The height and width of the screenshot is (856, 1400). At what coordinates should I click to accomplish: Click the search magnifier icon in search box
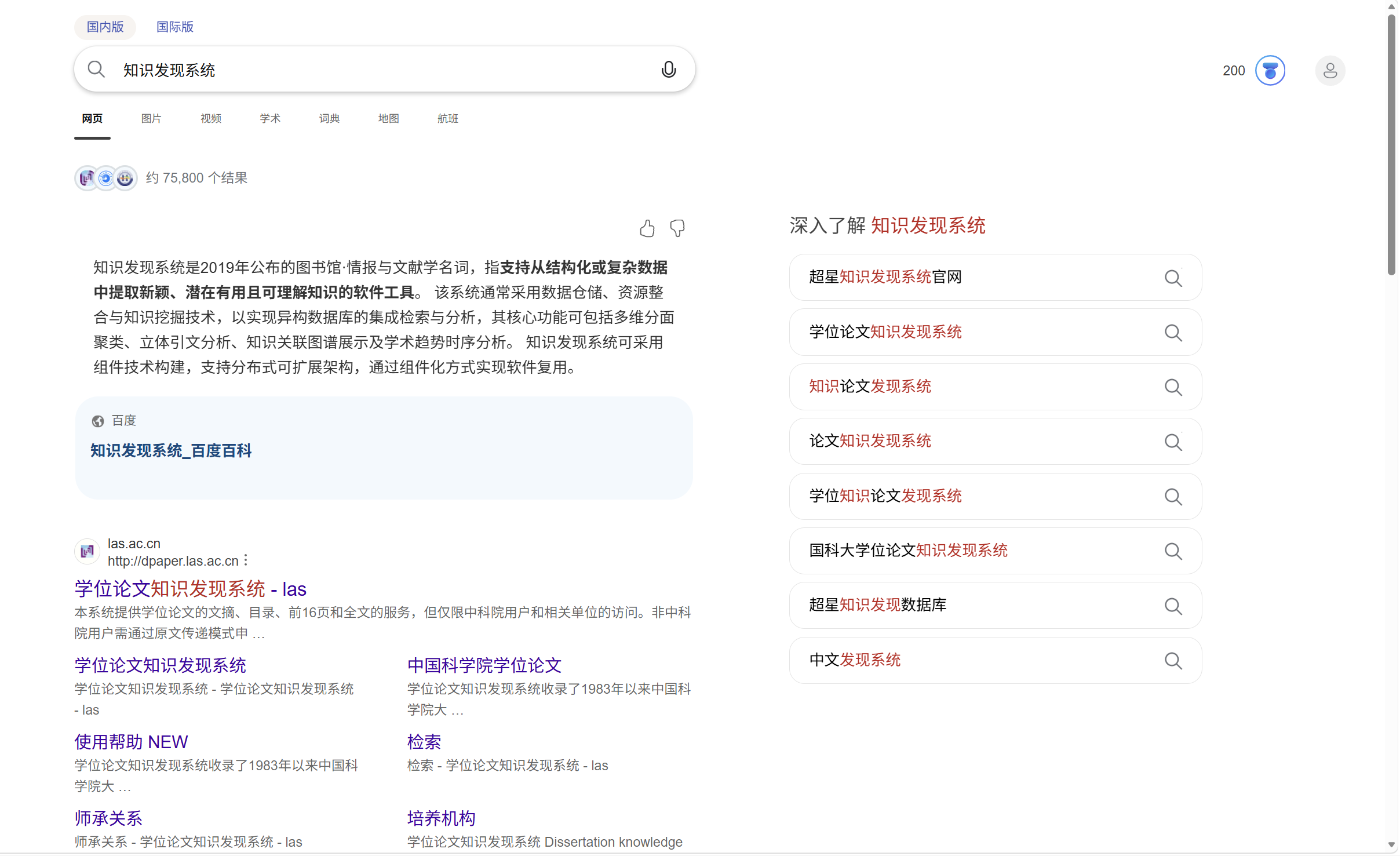click(x=96, y=70)
